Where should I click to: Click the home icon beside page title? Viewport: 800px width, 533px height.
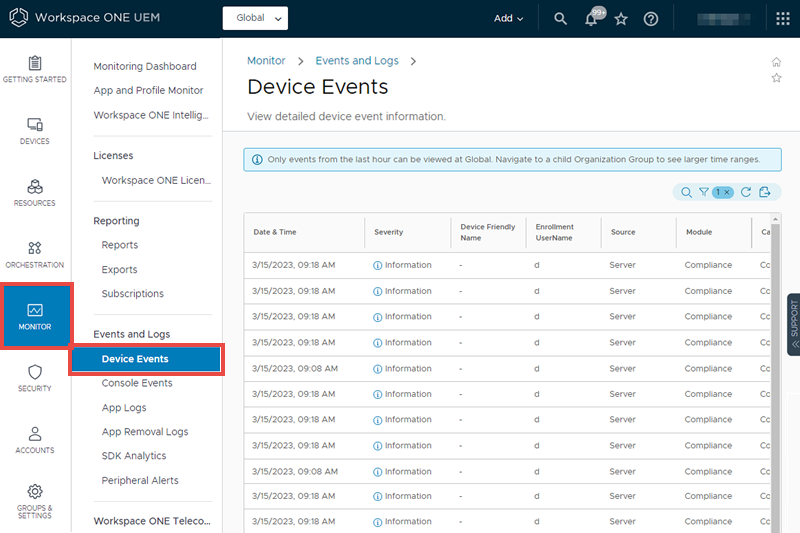(x=776, y=62)
